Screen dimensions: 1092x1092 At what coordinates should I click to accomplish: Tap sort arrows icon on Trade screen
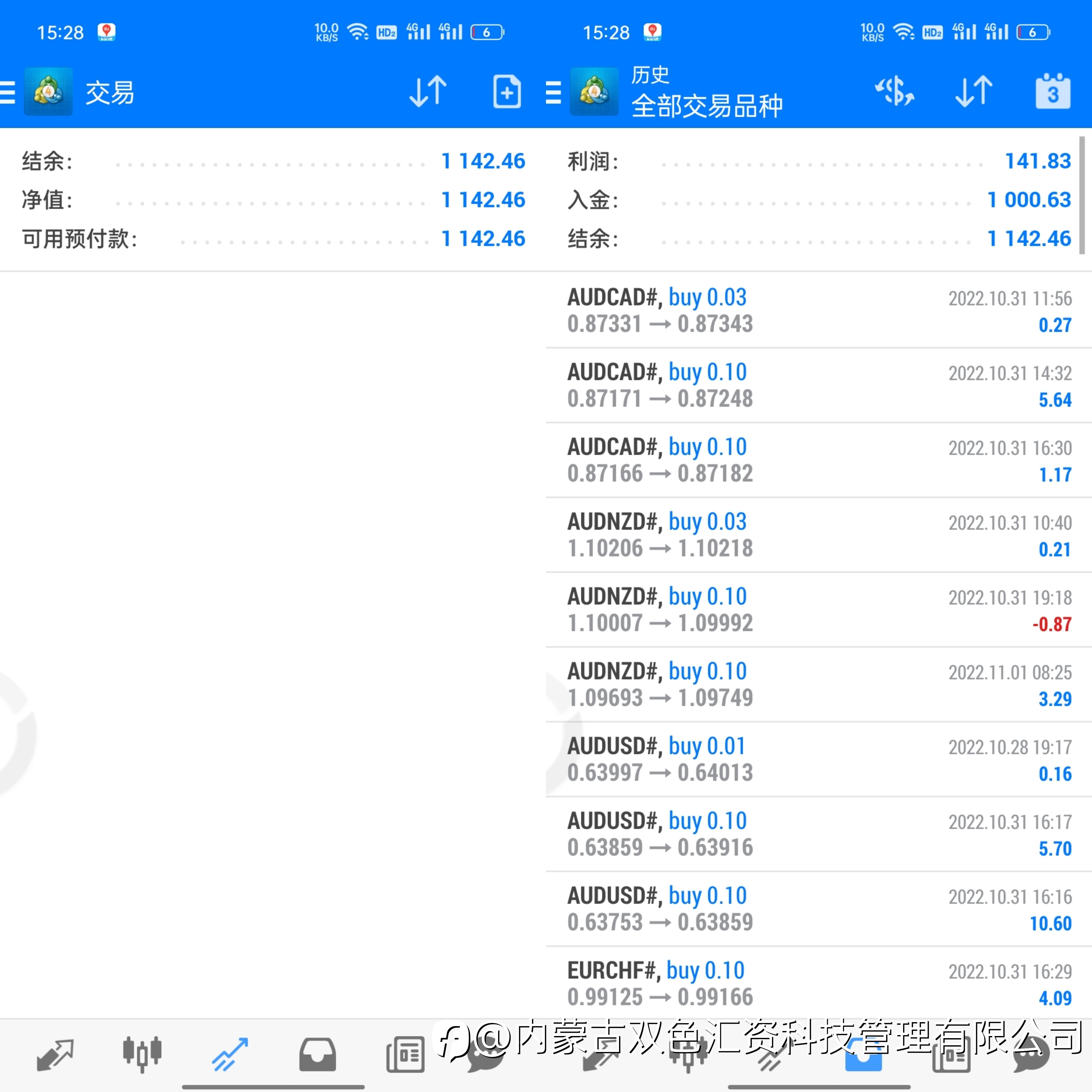428,91
